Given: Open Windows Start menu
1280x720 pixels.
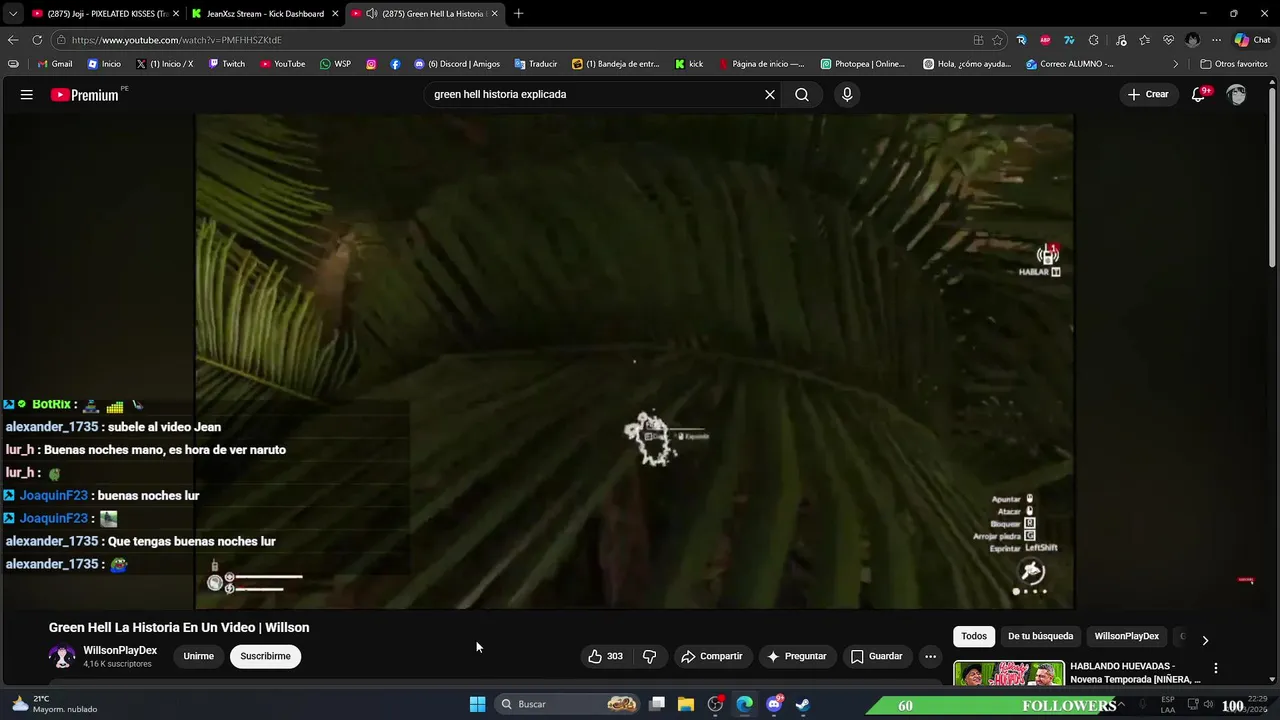Looking at the screenshot, I should click(x=478, y=704).
